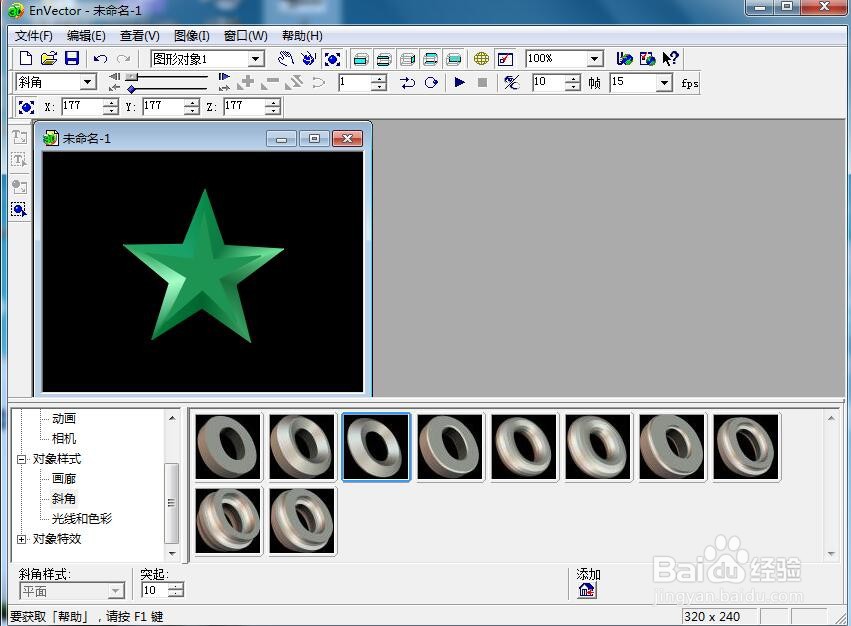Select 动画 in the tree
The width and height of the screenshot is (851, 626).
63,419
